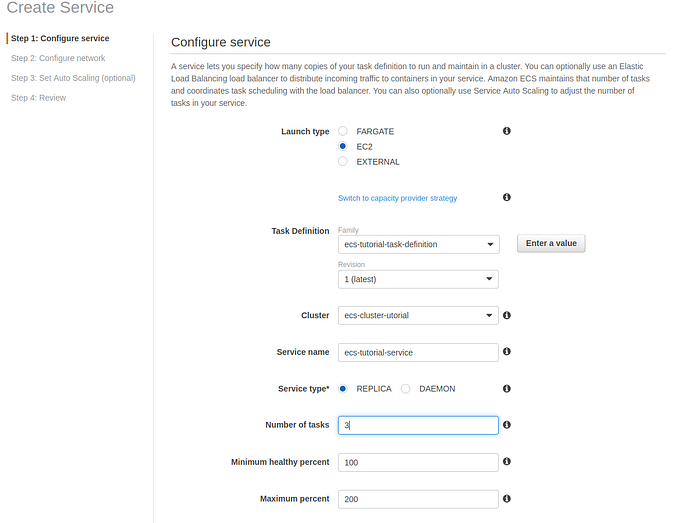Viewport: 700px width, 523px height.
Task: Choose EXTERNAL launch type
Action: tap(342, 162)
